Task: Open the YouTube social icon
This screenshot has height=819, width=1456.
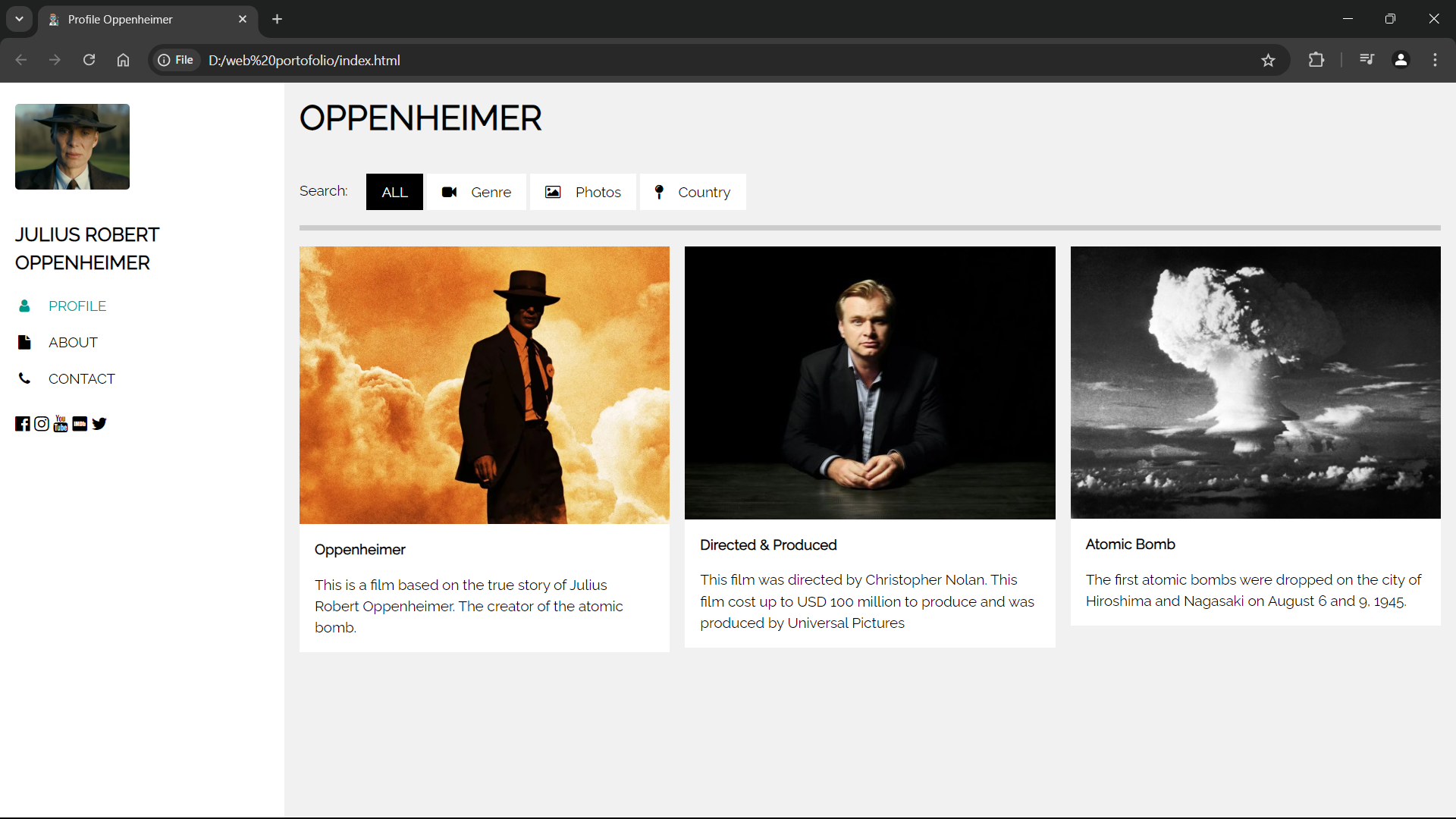Action: [61, 424]
